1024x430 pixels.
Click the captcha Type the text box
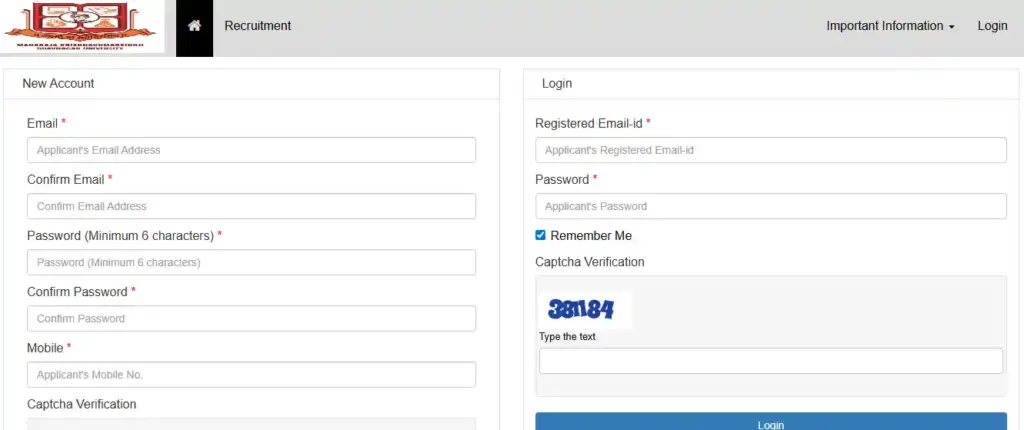coord(770,361)
